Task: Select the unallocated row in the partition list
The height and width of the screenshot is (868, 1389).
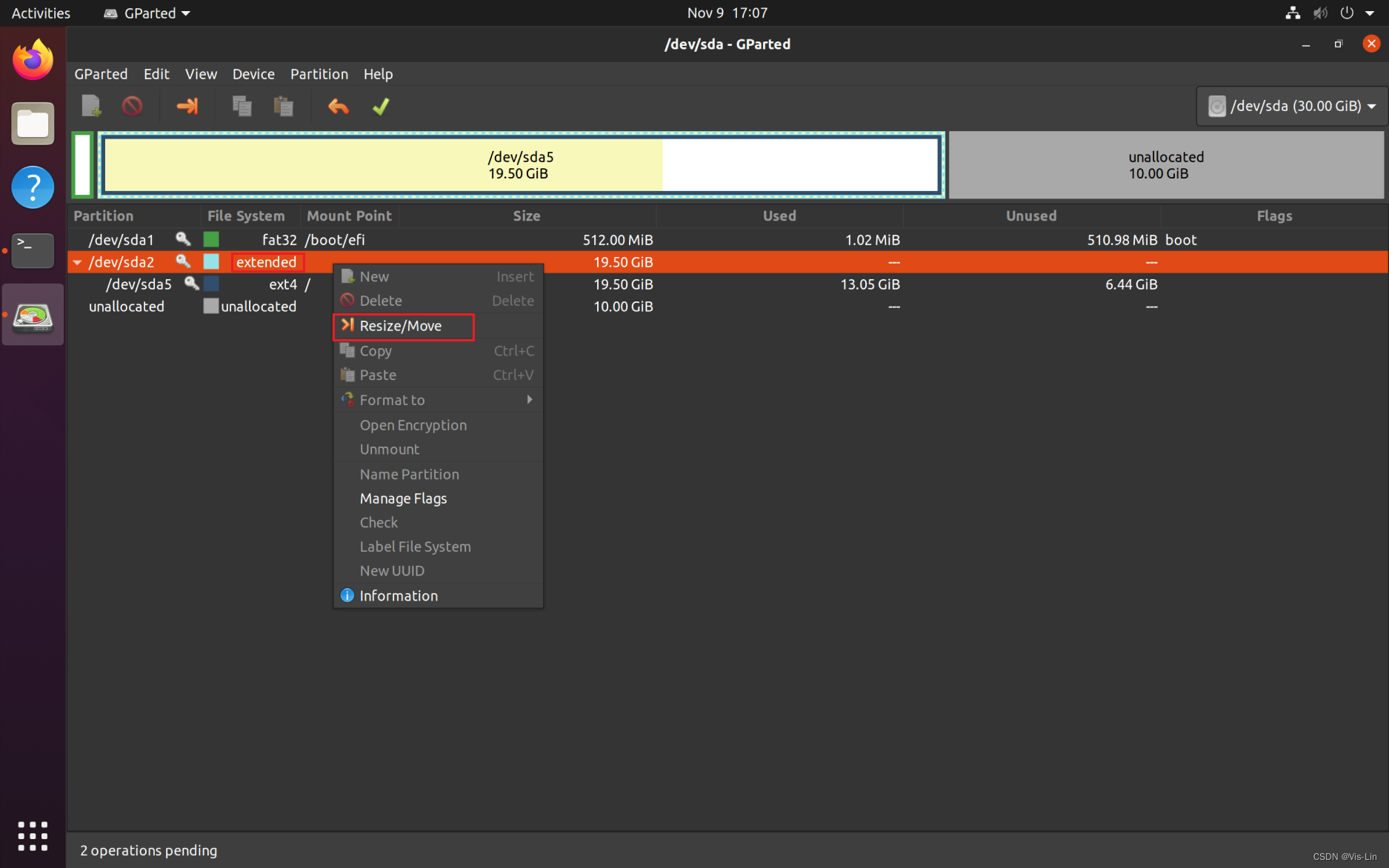Action: click(727, 306)
